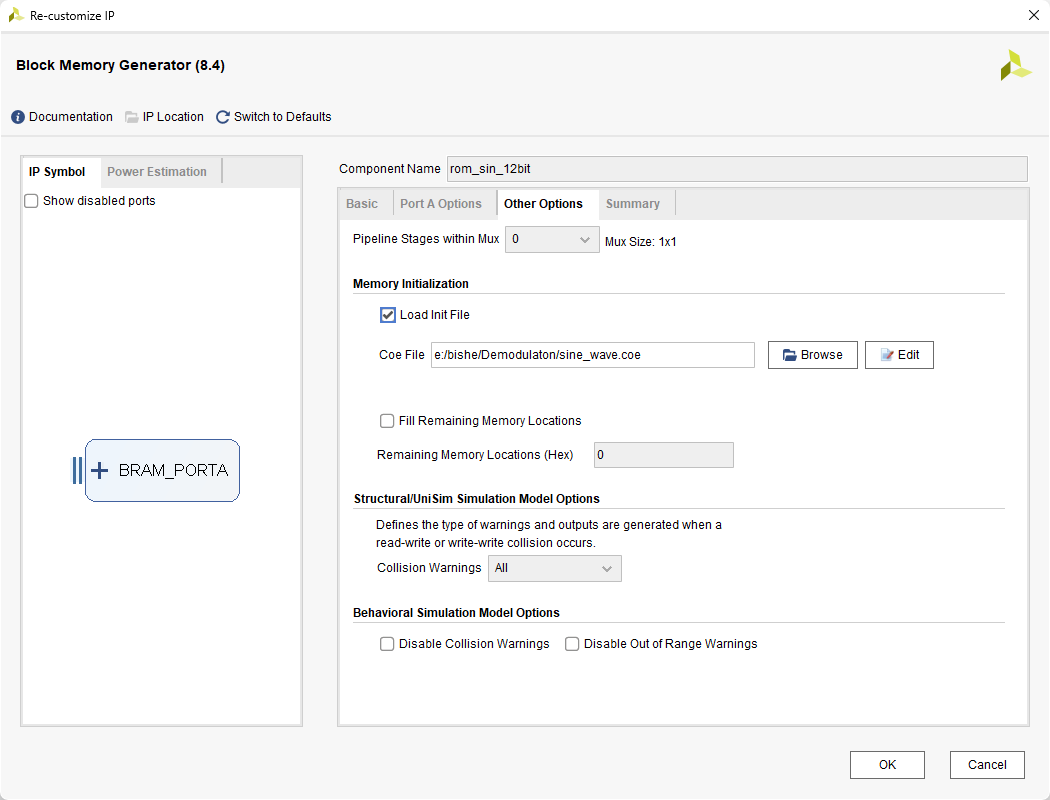Viewport: 1050px width, 800px height.
Task: Enable Fill Remaining Memory Locations
Action: [387, 420]
